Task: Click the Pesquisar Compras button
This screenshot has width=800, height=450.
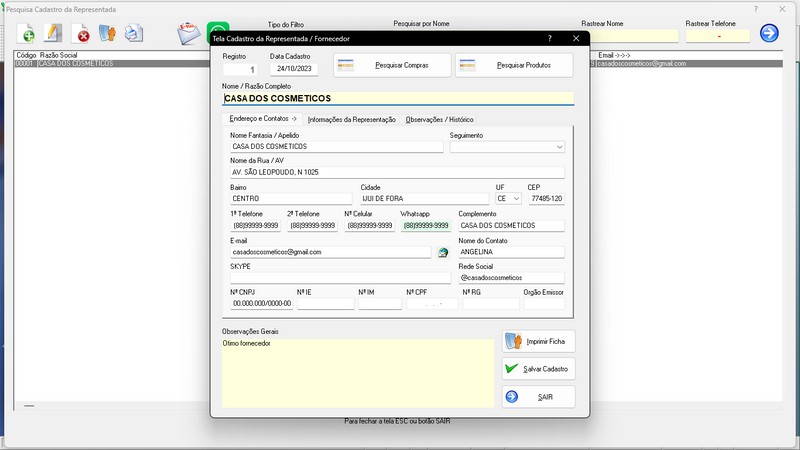Action: (392, 65)
